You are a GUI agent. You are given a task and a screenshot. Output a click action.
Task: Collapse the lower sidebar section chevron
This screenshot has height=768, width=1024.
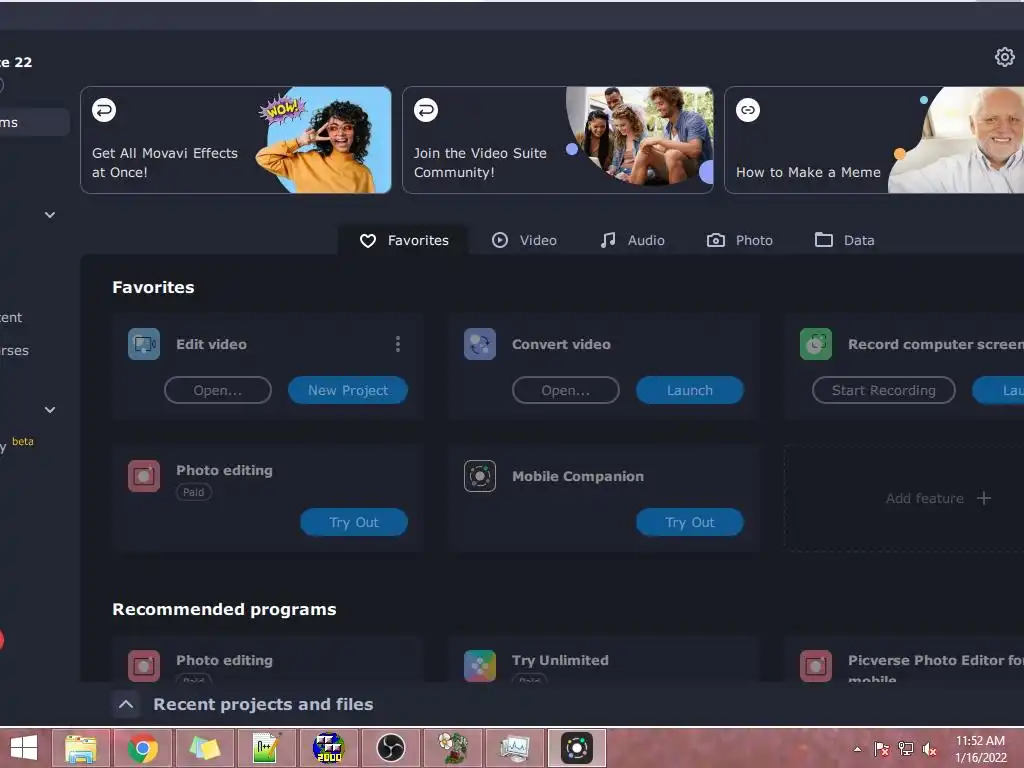(50, 409)
